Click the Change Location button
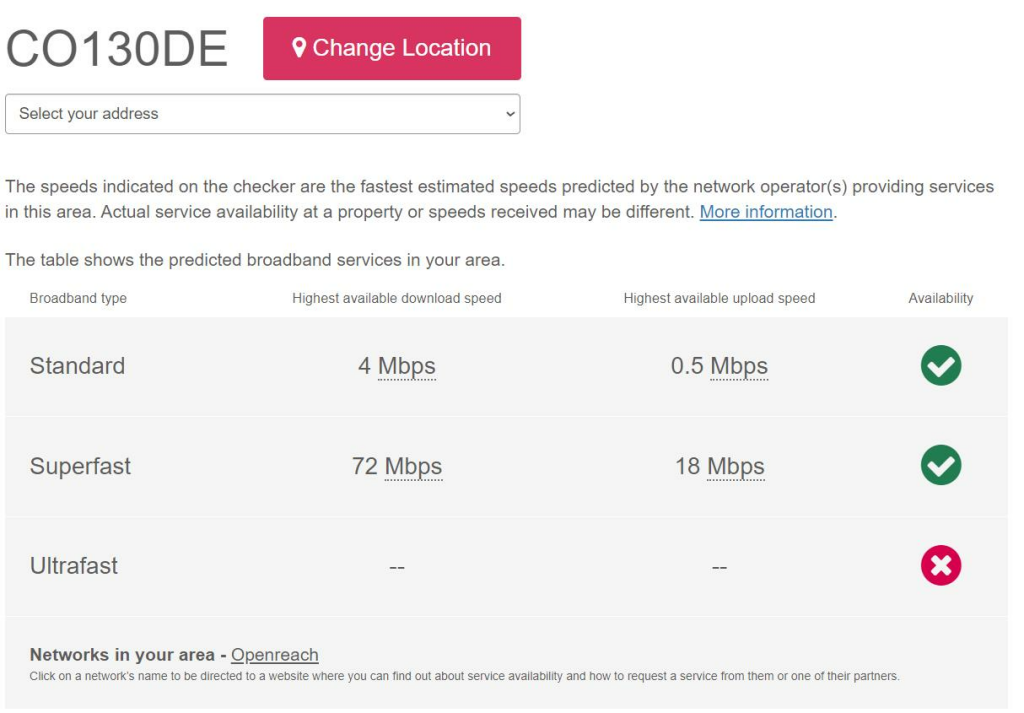 391,48
